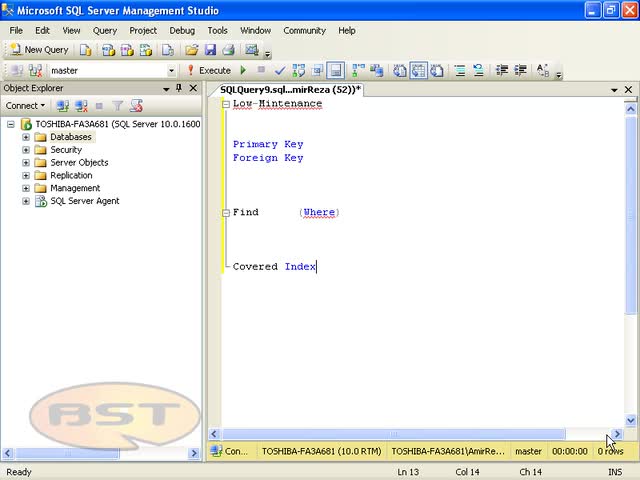640x480 pixels.
Task: Toggle Object Explorer auto-hide pin
Action: (179, 88)
